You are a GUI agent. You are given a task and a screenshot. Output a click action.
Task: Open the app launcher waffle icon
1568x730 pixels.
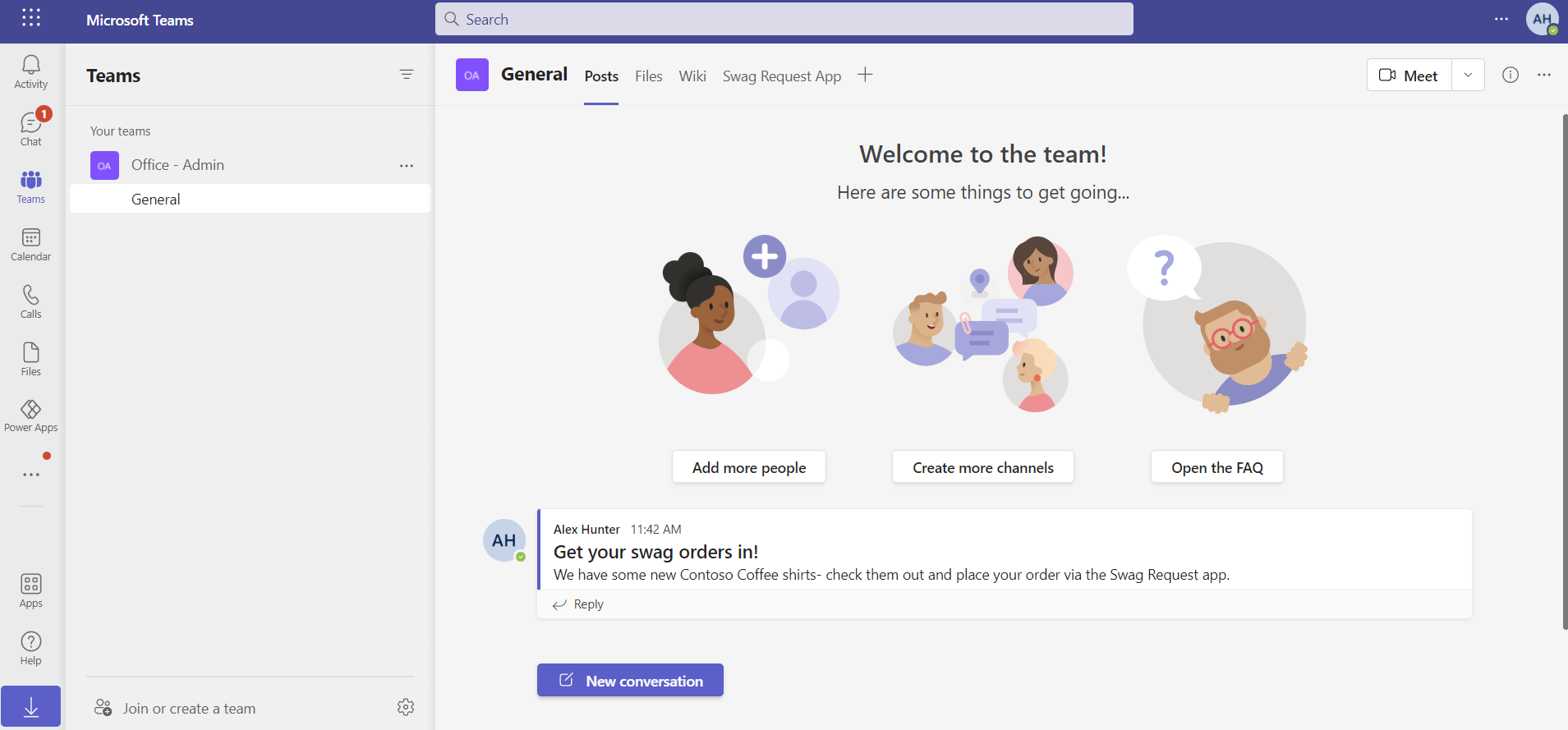coord(31,18)
